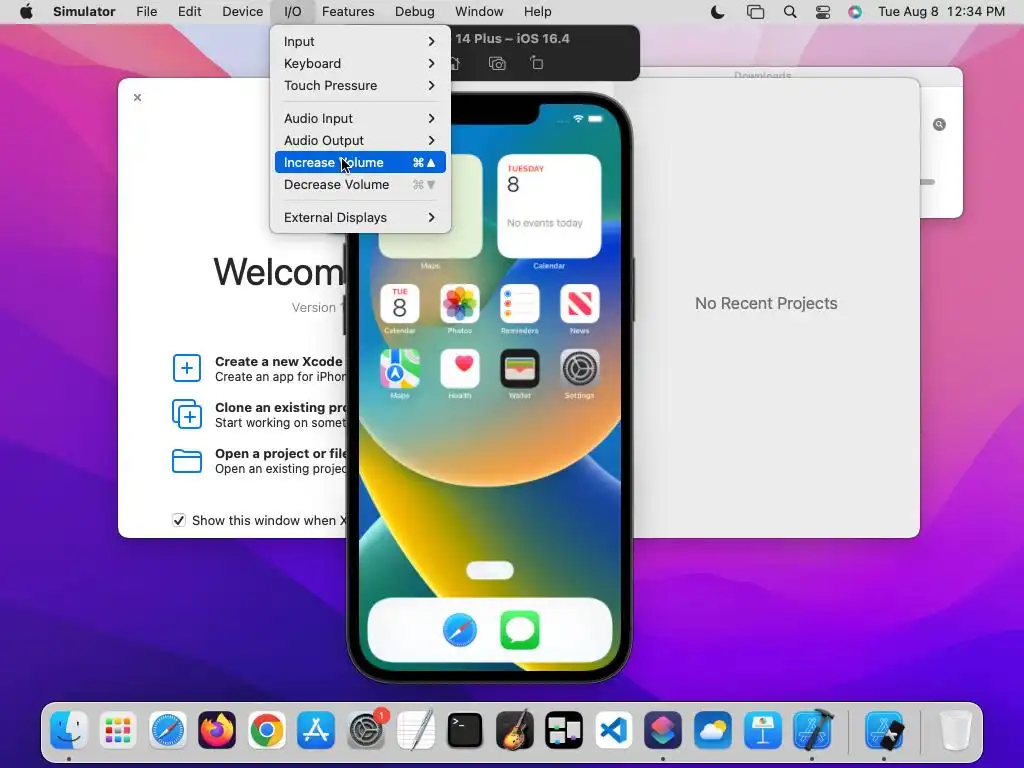This screenshot has width=1024, height=768.
Task: Tap the Reminders app icon on the iPhone
Action: point(520,304)
